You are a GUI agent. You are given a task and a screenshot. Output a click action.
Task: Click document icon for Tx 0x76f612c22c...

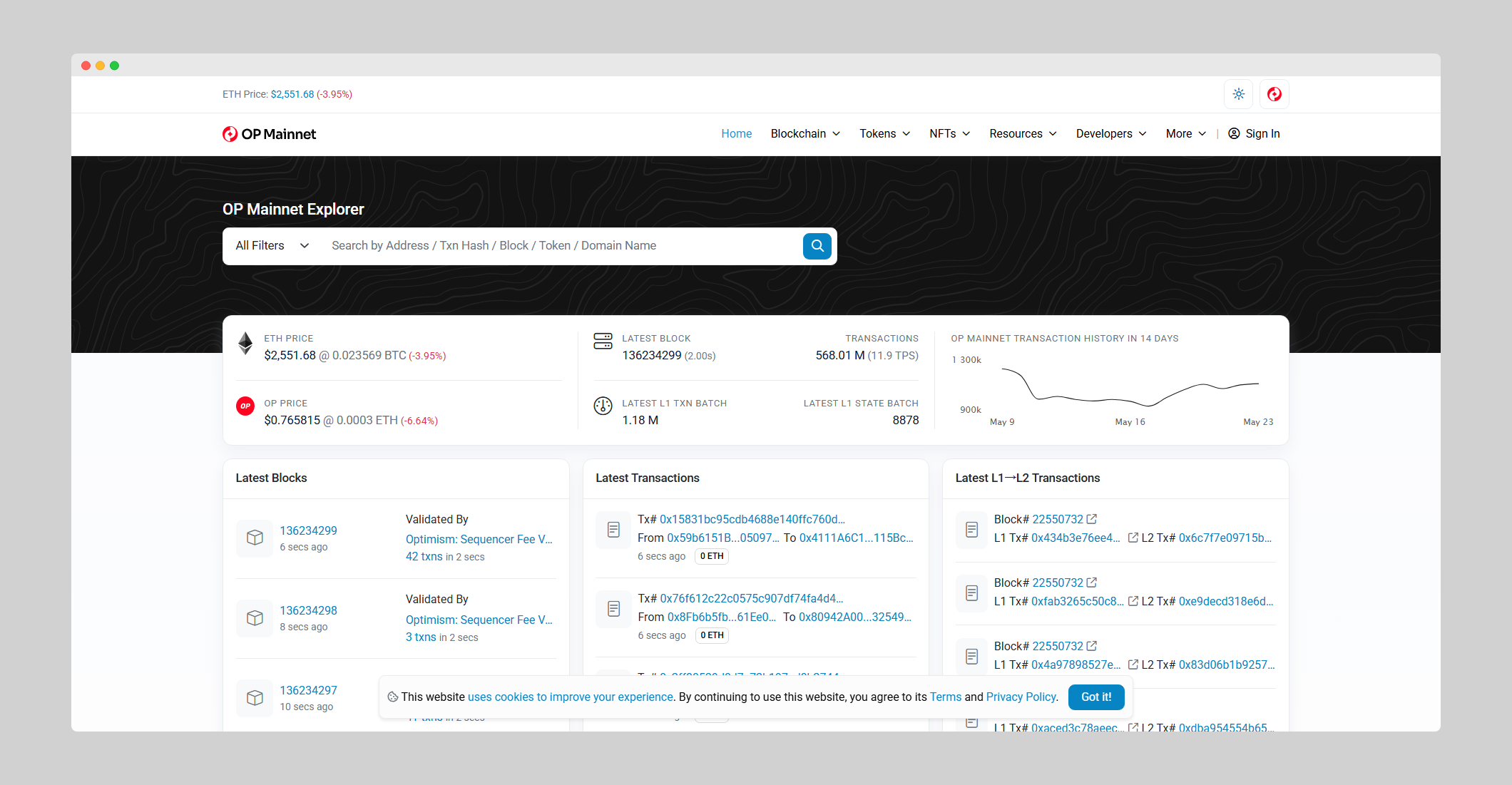613,609
